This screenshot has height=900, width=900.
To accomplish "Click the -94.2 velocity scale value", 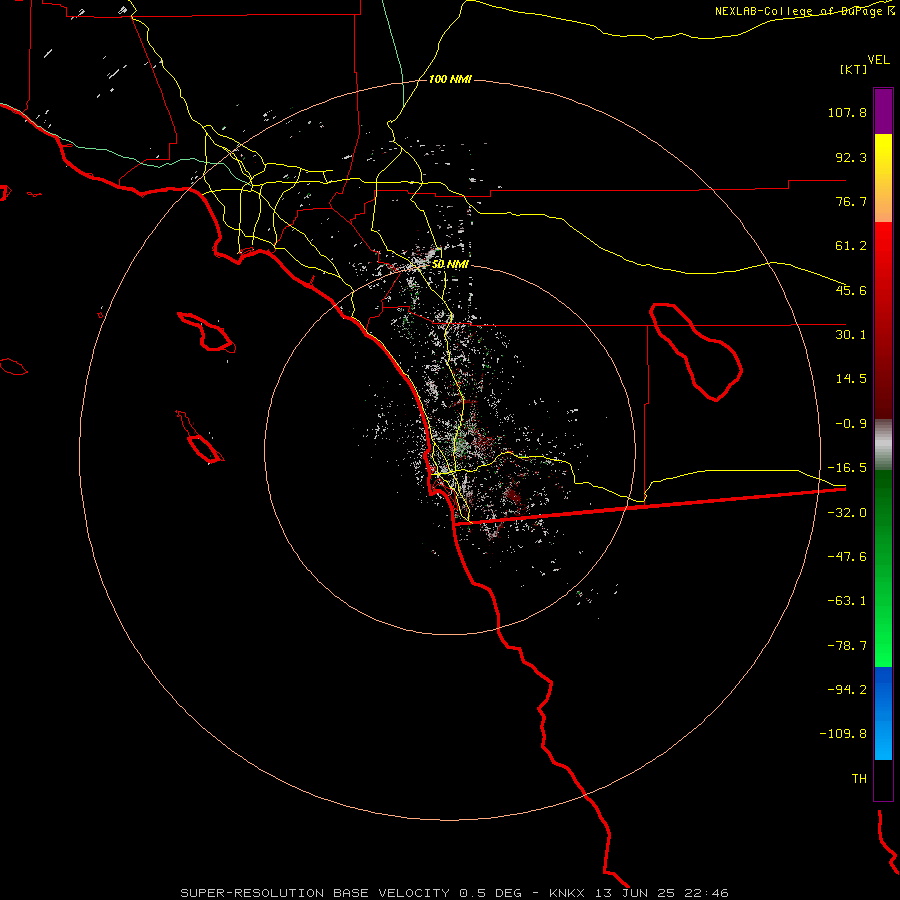I will click(847, 690).
